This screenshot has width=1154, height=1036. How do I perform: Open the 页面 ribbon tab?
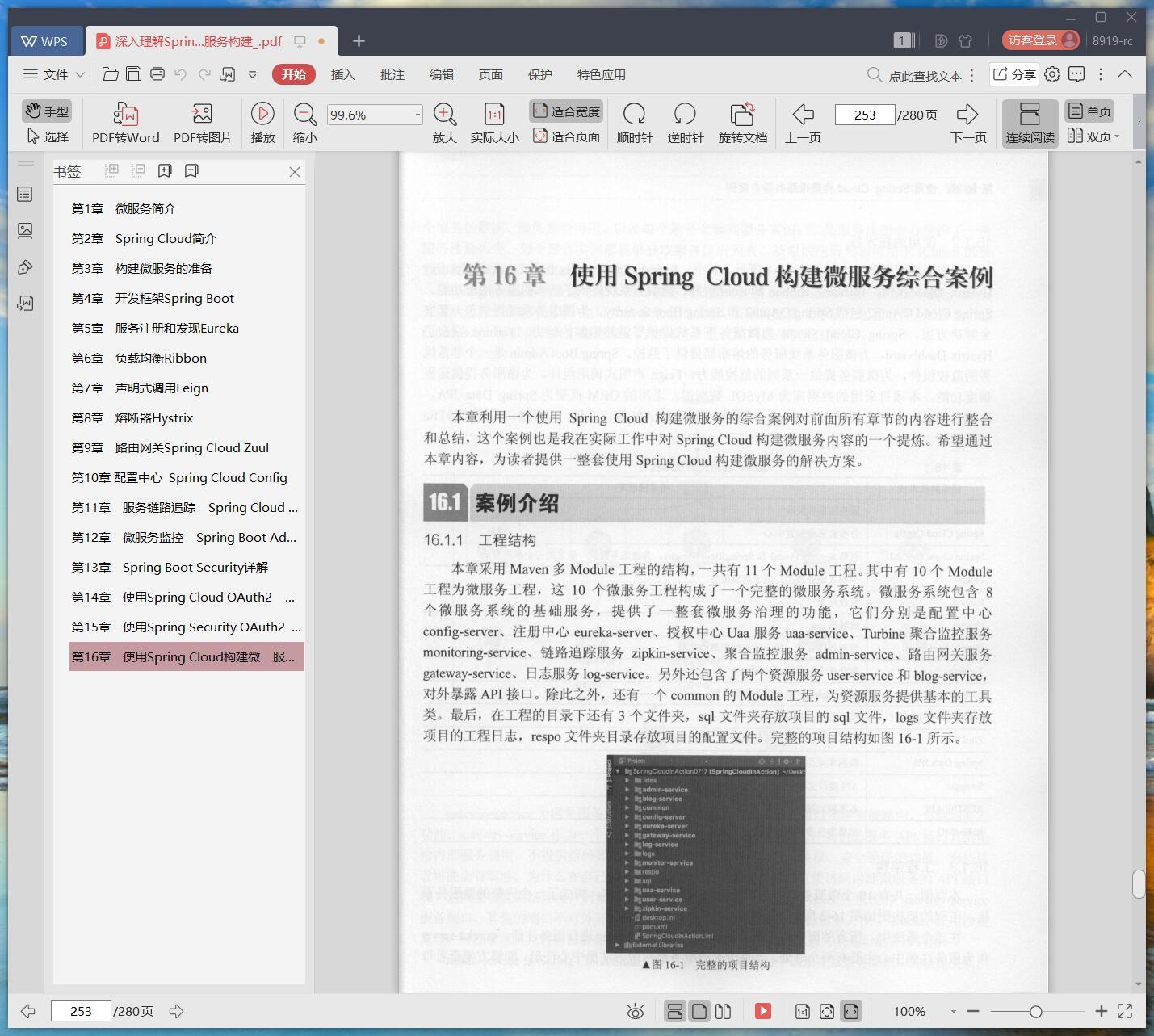coord(491,74)
